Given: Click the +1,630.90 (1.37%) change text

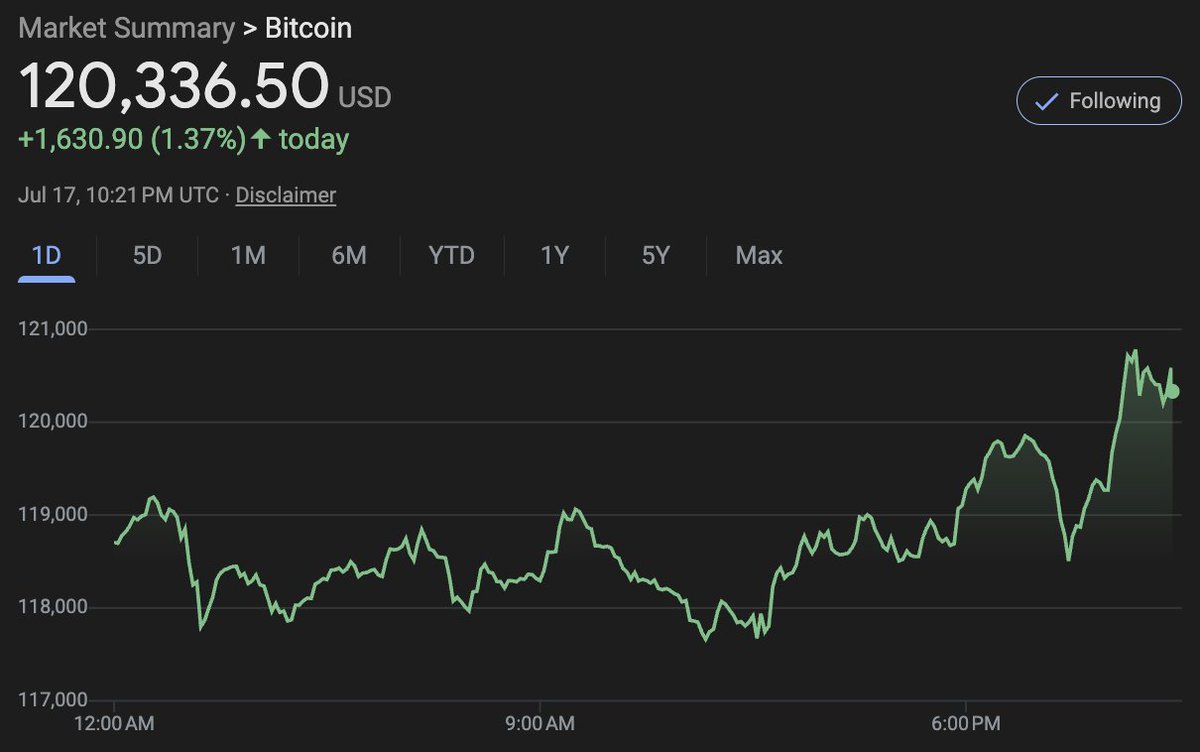Looking at the screenshot, I should (132, 139).
